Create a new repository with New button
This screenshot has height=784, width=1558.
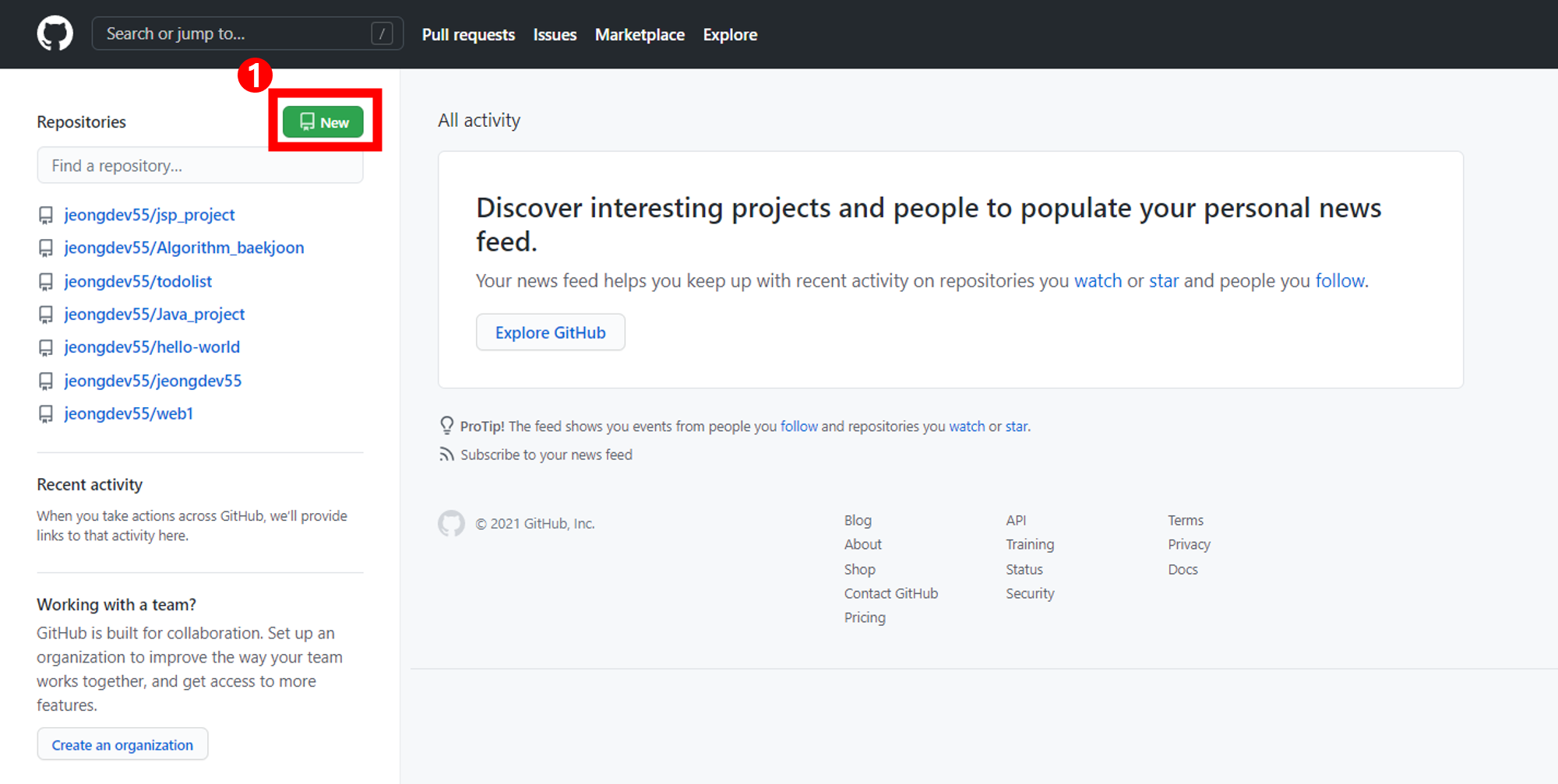(323, 122)
